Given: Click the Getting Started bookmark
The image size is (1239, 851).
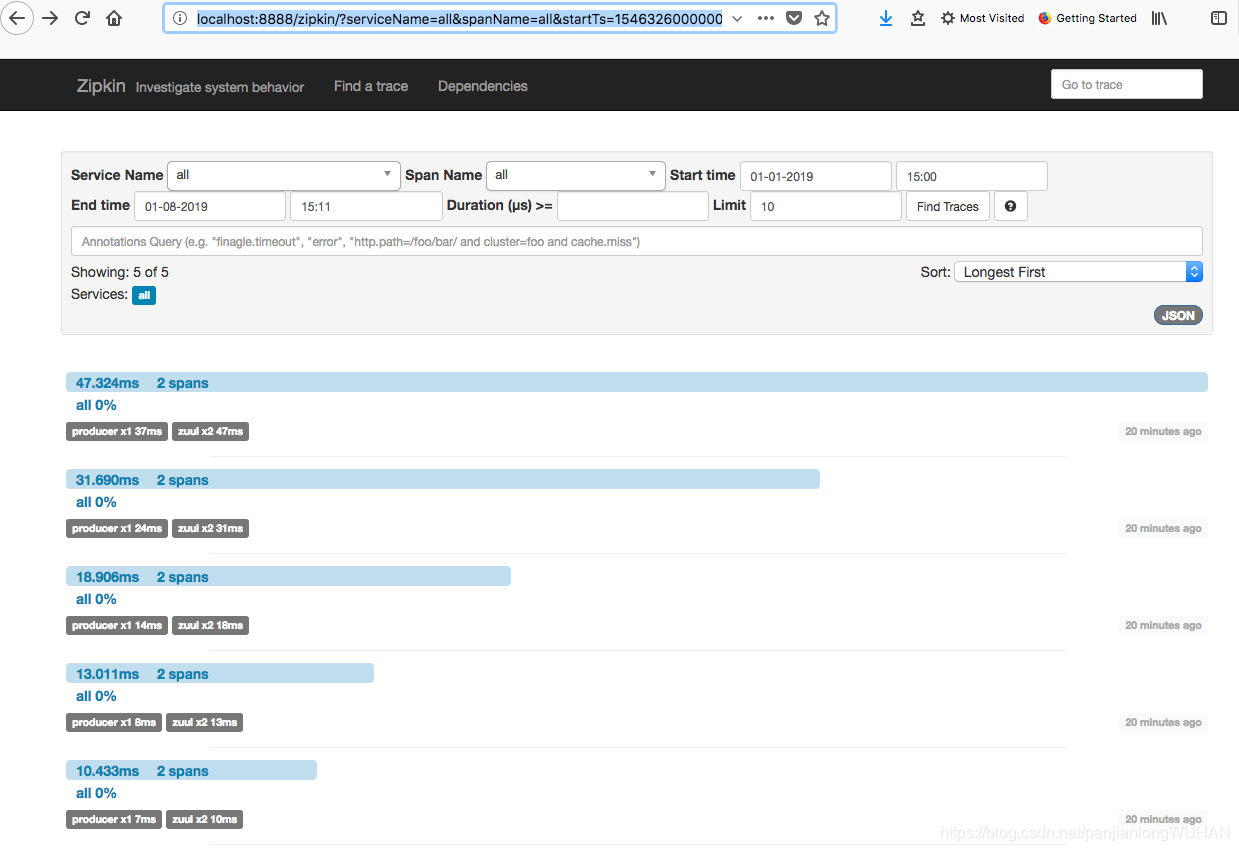Looking at the screenshot, I should click(1087, 17).
